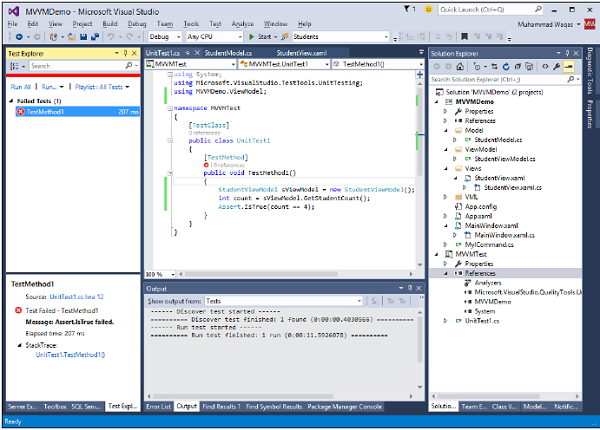Click the failed TestMethod1 red error icon
Screen dimensions: 600x430
click(20, 112)
